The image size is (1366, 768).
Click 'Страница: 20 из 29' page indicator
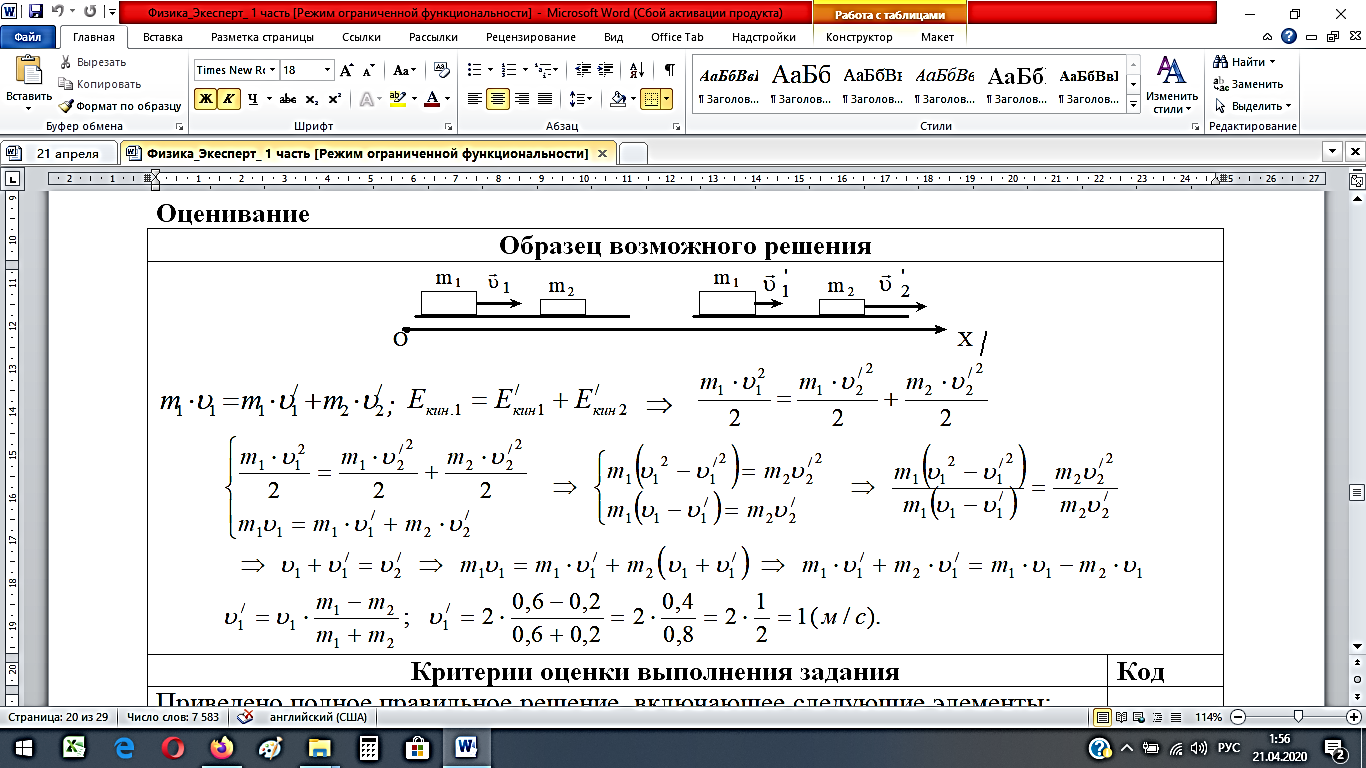point(59,718)
